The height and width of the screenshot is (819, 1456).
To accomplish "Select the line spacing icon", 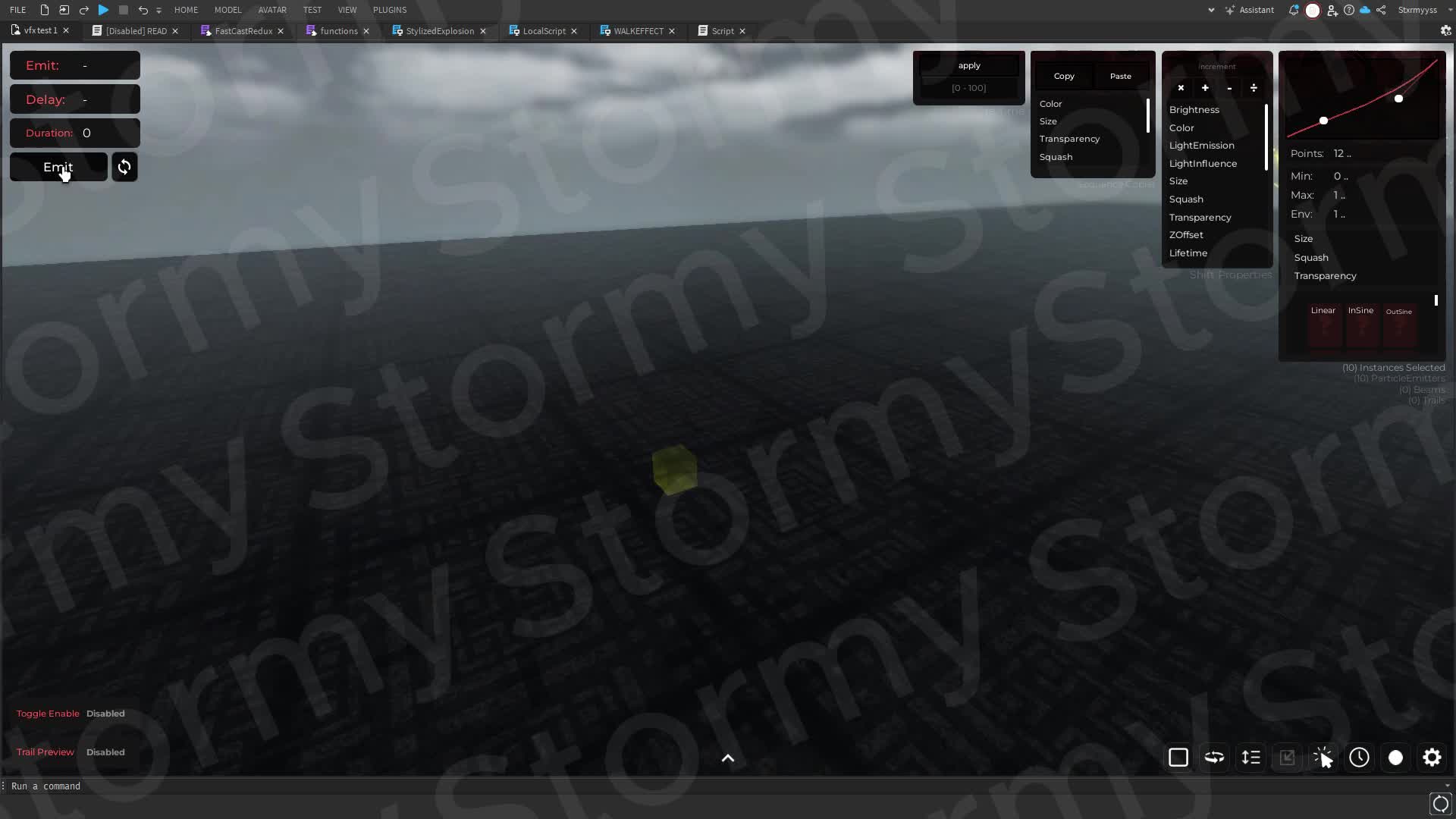I will tap(1250, 757).
